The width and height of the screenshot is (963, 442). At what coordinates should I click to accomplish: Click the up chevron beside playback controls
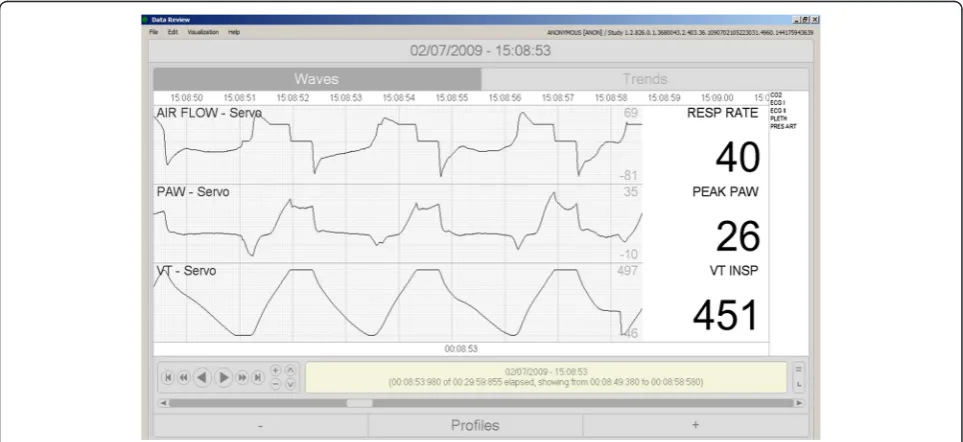[x=290, y=370]
